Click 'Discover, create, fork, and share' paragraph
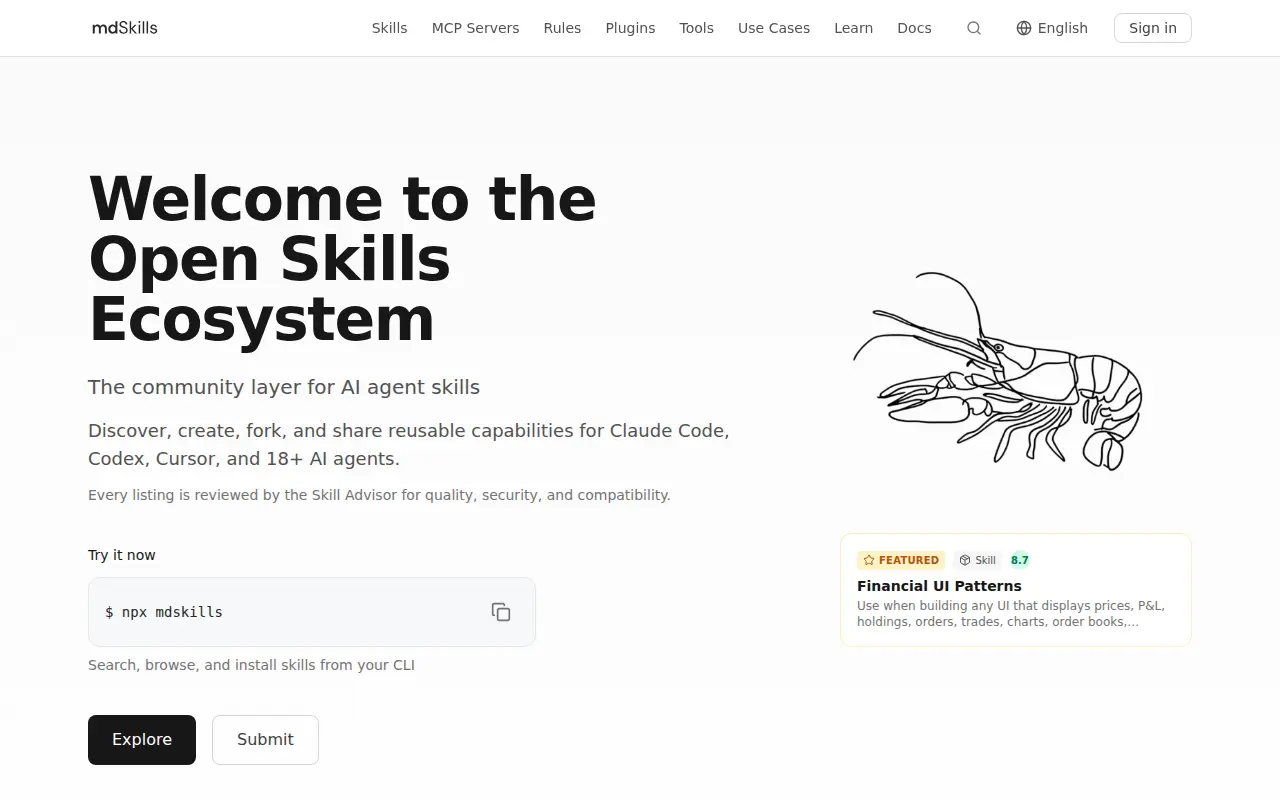Screen dimensions: 1280x800 [x=409, y=445]
